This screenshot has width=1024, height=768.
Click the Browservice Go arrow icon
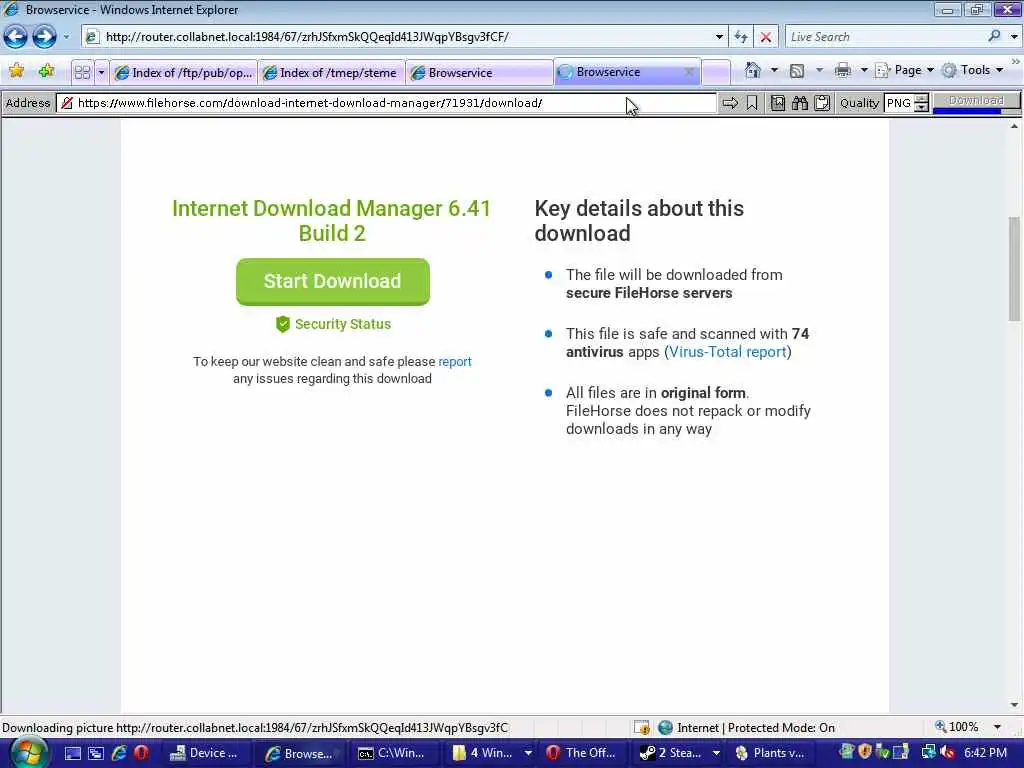point(730,103)
